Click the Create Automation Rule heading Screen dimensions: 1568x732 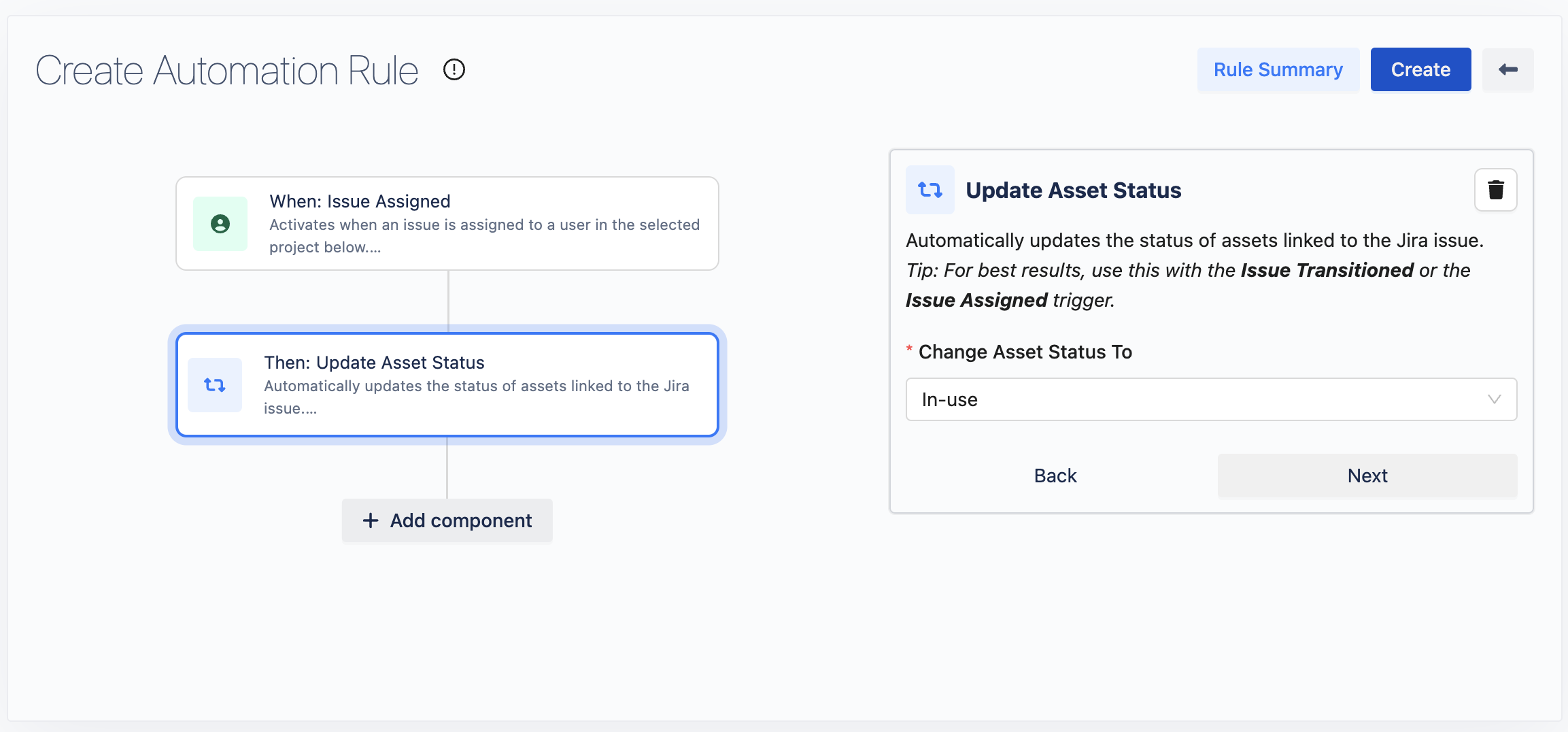coord(227,70)
